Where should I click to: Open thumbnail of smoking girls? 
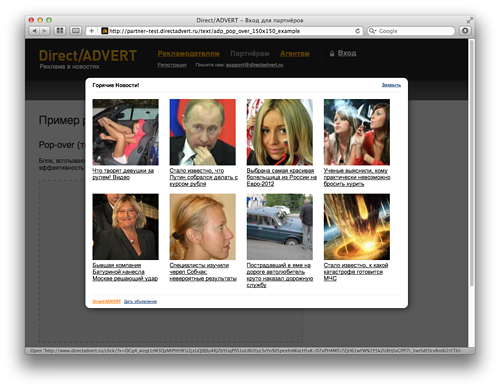pyautogui.click(x=357, y=132)
